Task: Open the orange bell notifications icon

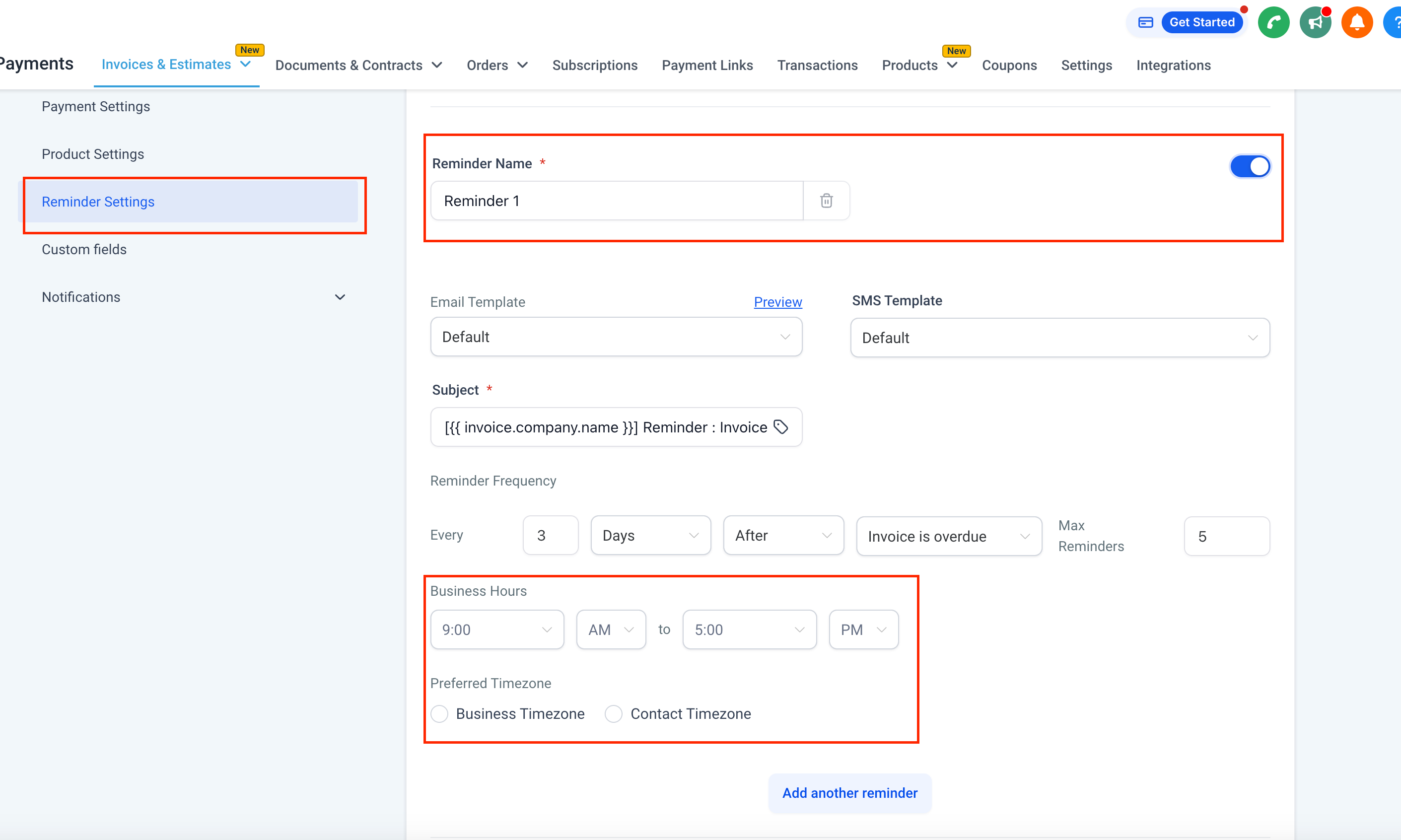Action: pos(1357,23)
